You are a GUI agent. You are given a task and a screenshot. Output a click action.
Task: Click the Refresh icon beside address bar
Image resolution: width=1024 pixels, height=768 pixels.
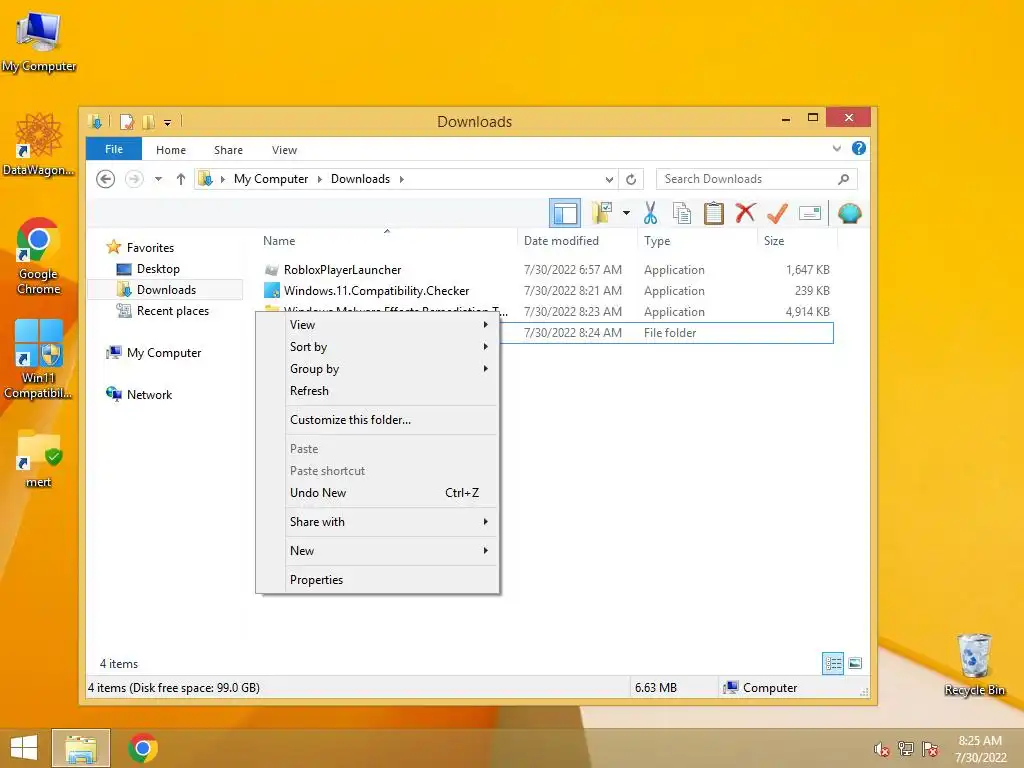pos(631,179)
